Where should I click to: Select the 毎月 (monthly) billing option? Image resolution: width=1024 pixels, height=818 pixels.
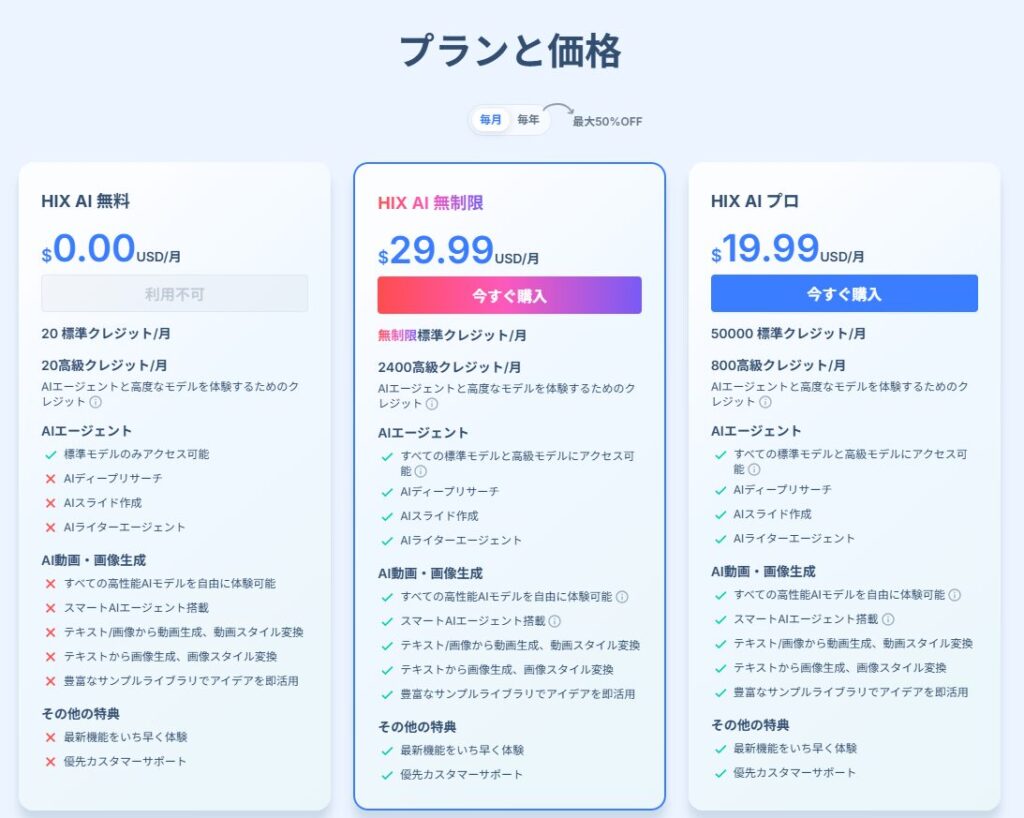491,120
